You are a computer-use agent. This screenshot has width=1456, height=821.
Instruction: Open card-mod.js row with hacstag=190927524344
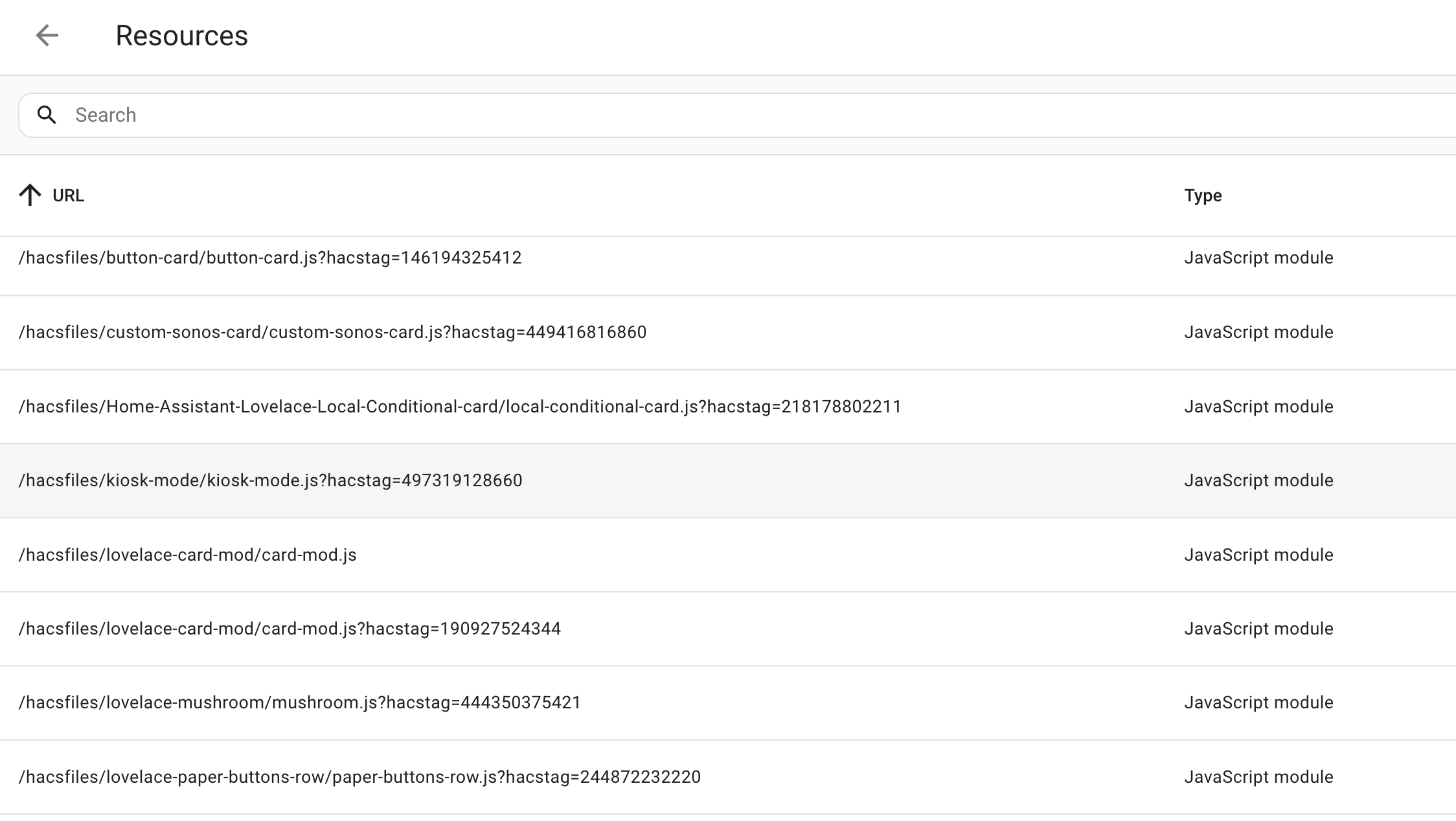[x=290, y=629]
